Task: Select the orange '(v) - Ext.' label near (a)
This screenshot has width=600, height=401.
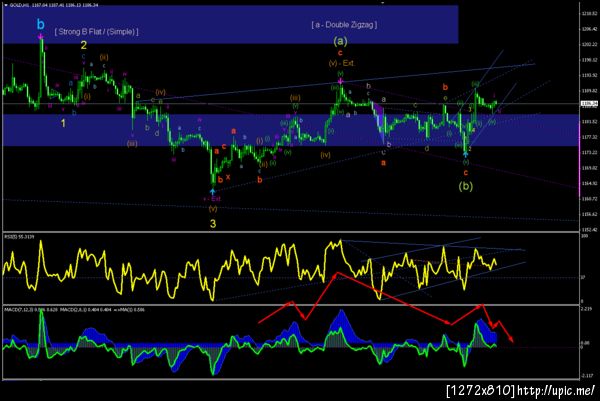Action: (x=341, y=63)
